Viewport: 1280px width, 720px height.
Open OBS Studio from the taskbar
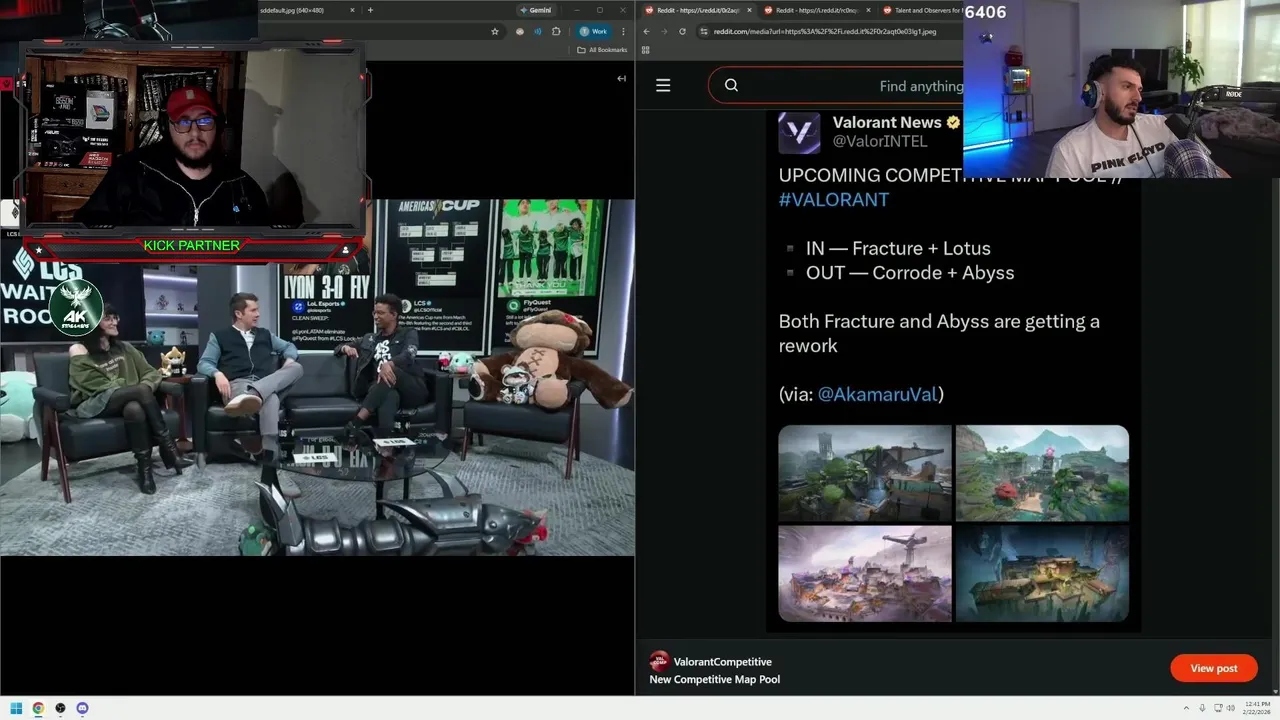point(60,708)
